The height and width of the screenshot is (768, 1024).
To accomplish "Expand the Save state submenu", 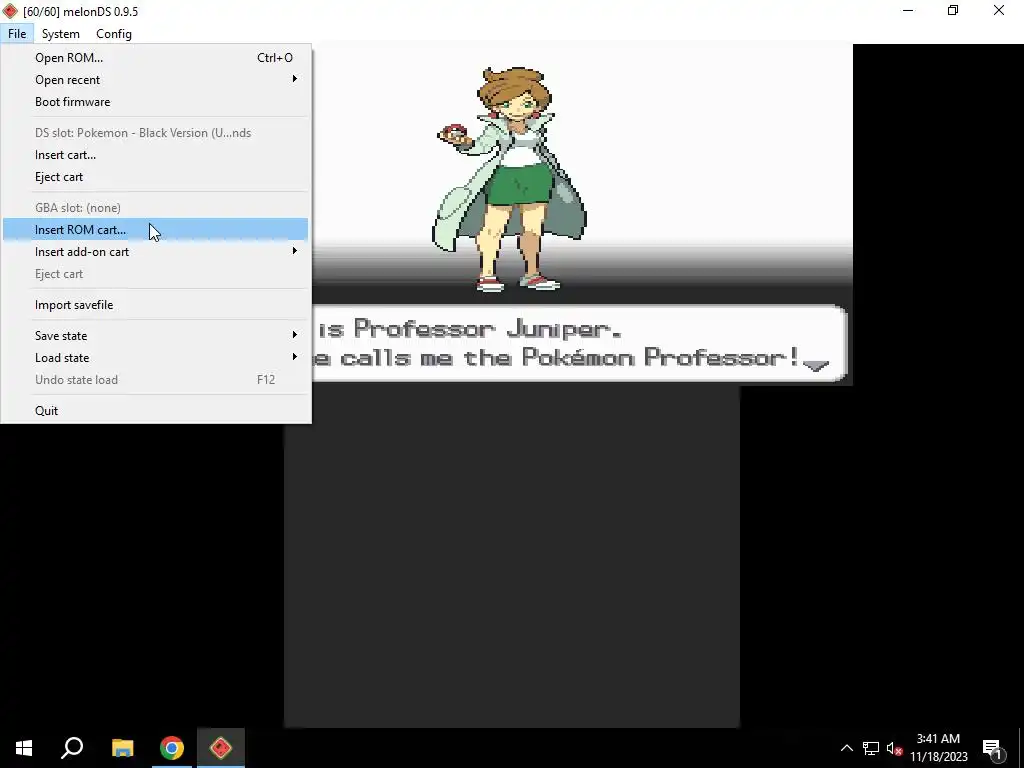I will pos(155,336).
